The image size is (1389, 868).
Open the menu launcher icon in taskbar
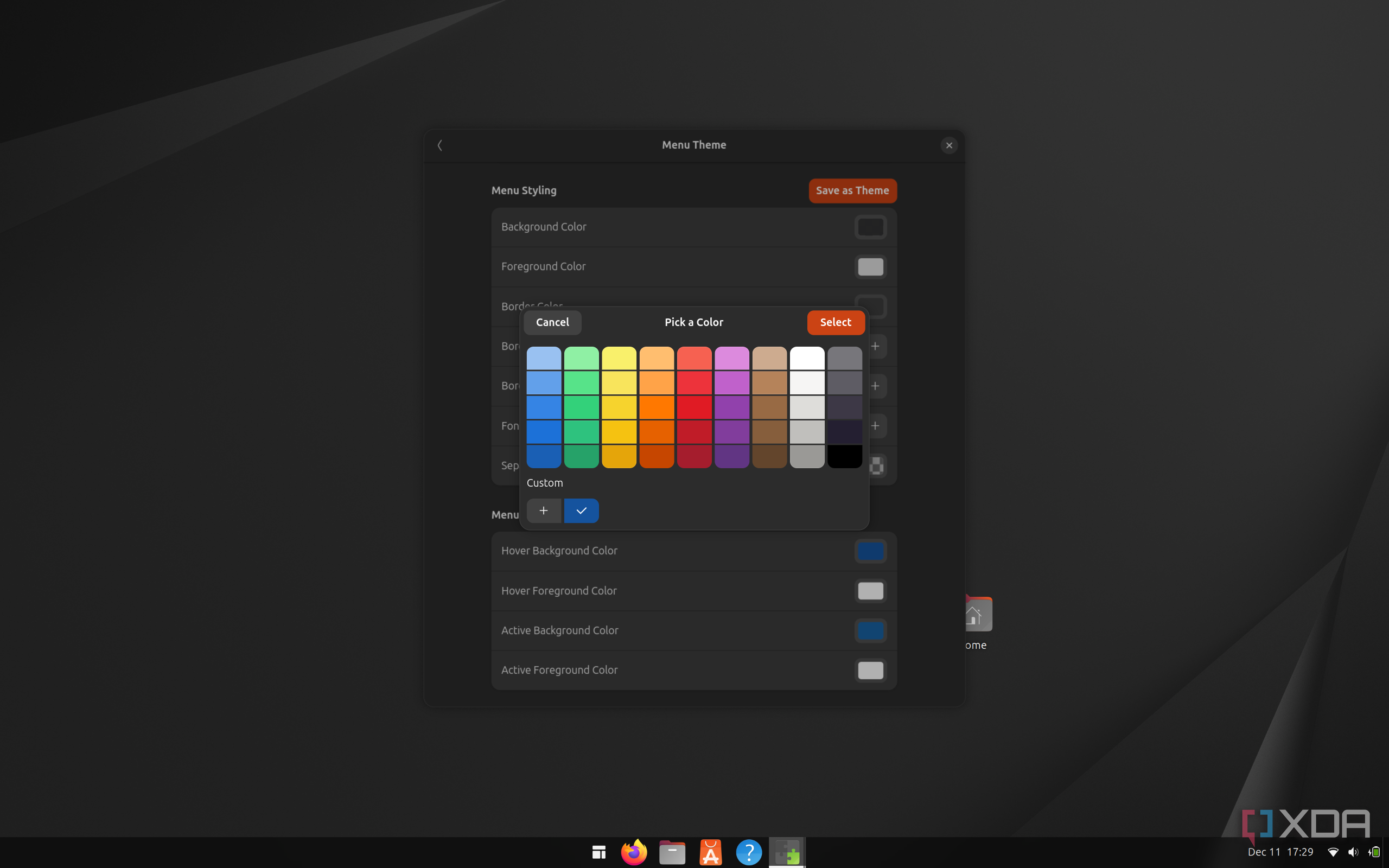(598, 852)
